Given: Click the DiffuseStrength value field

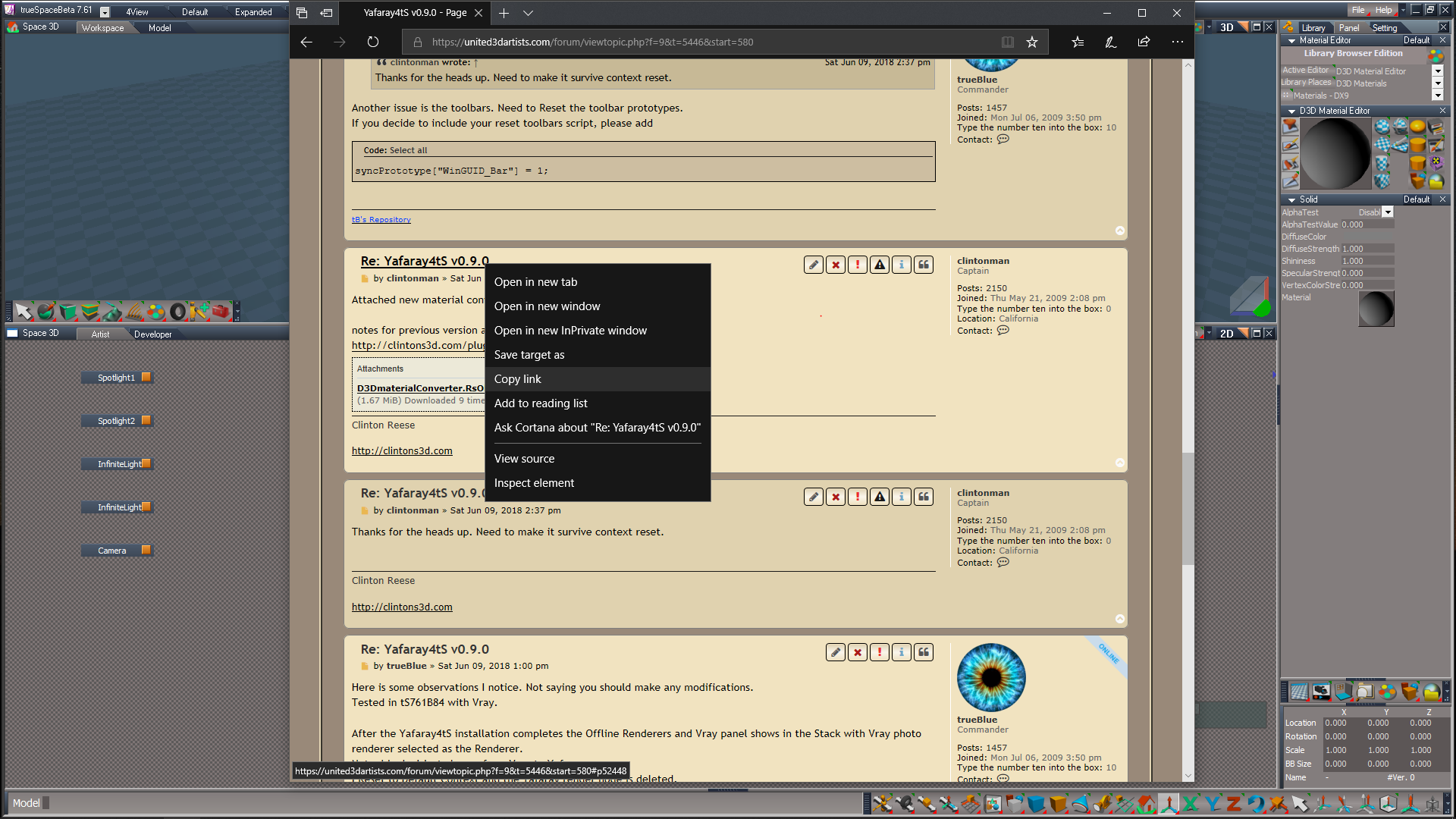Looking at the screenshot, I should tap(1367, 249).
